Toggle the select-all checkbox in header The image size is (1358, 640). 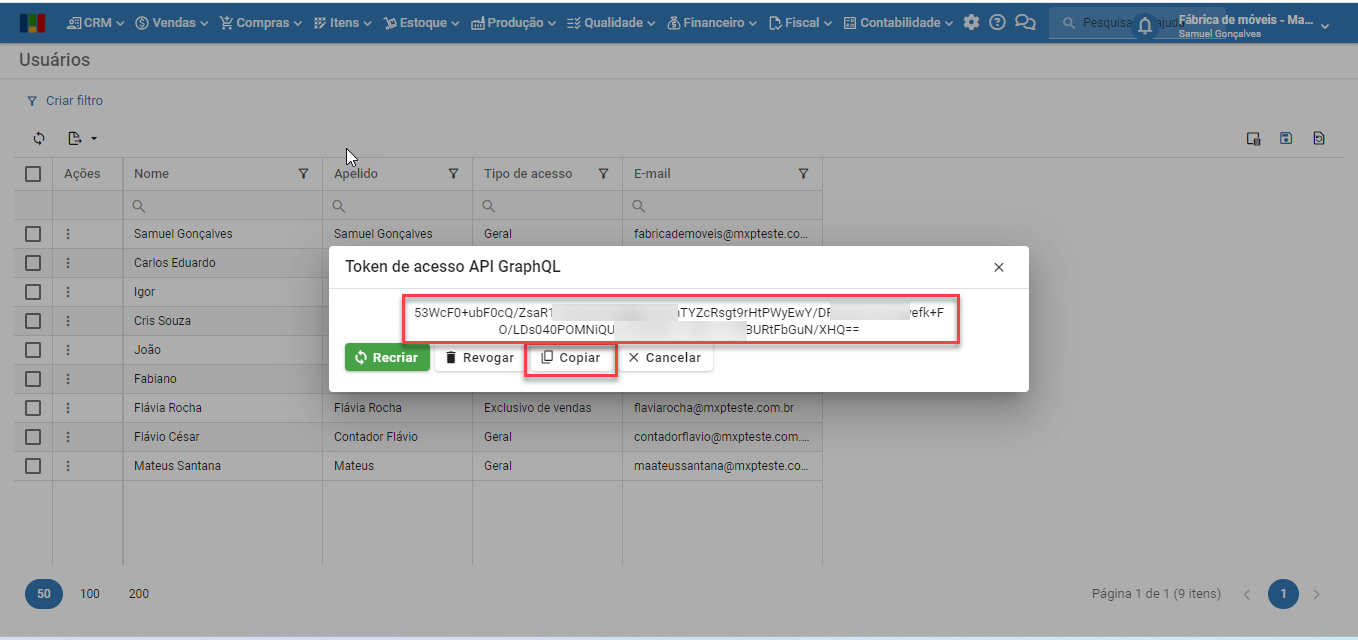33,174
